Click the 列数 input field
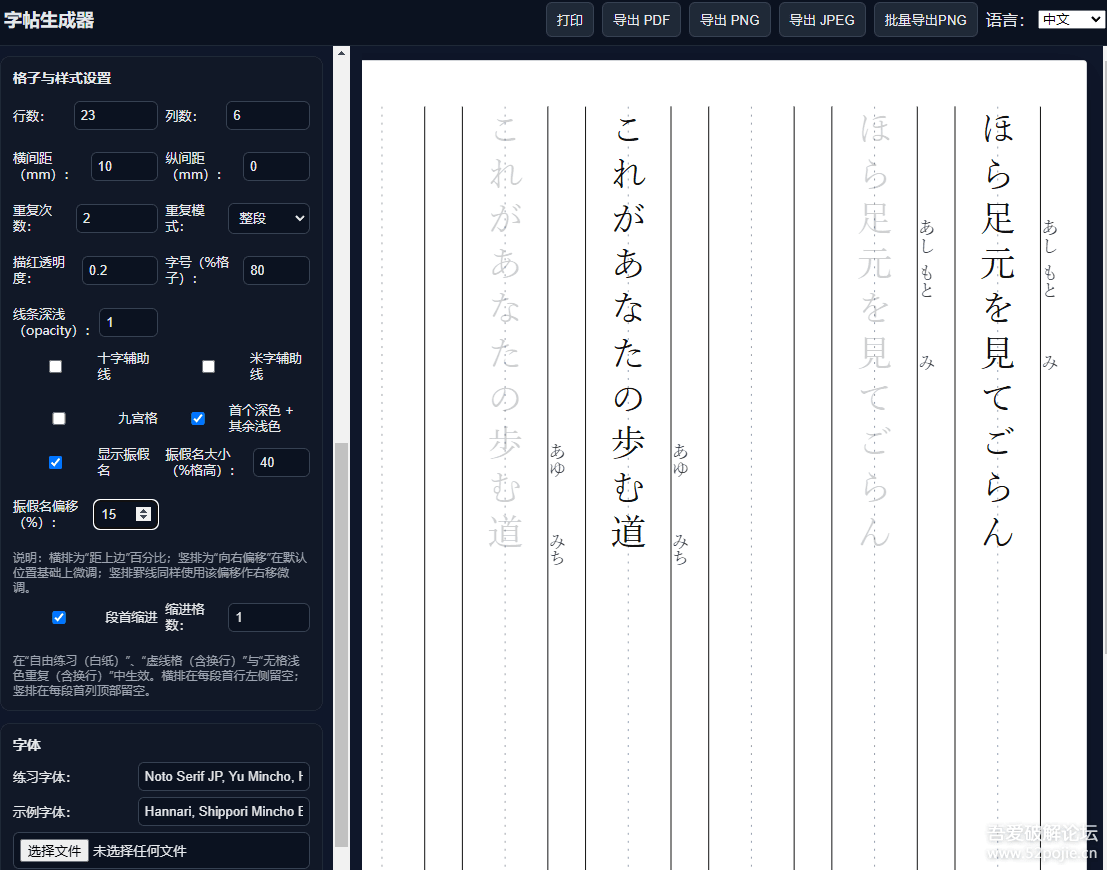Screen dimensions: 1107x870 pos(268,115)
